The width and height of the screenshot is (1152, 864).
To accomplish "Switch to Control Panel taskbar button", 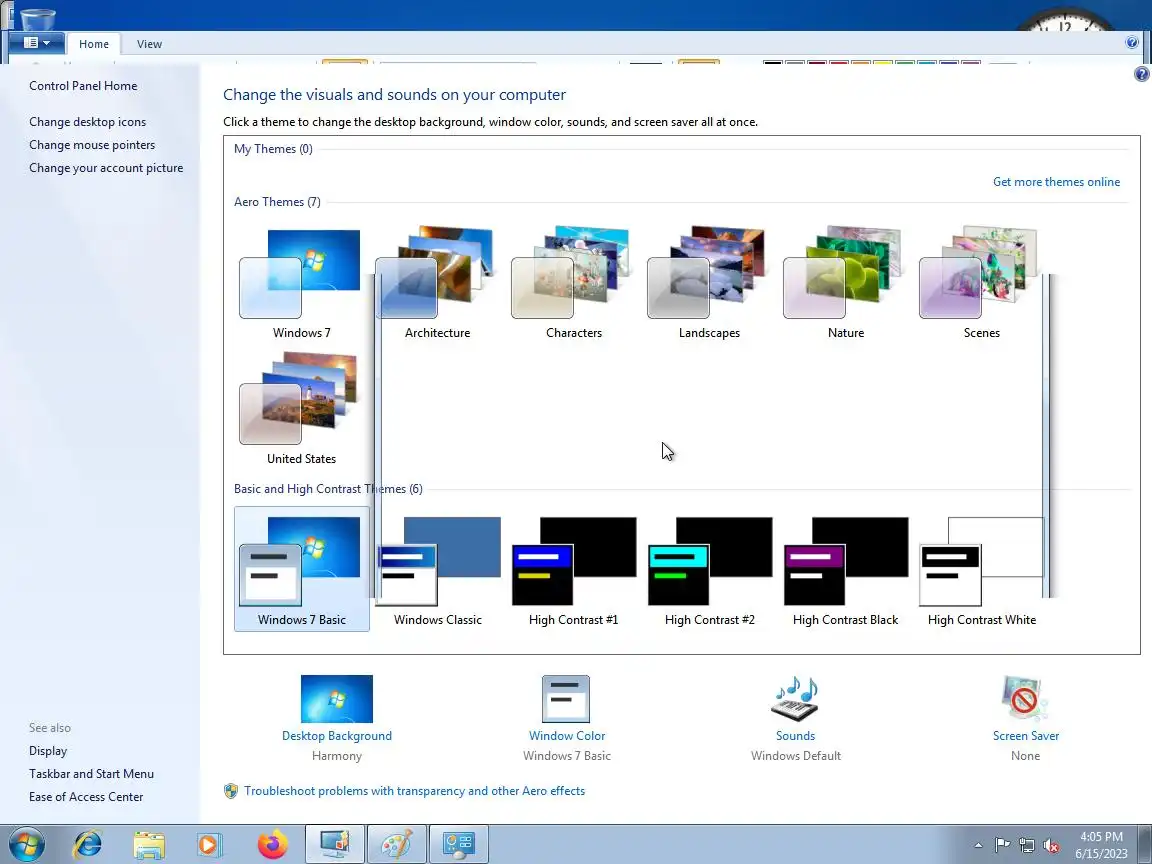I will (458, 844).
